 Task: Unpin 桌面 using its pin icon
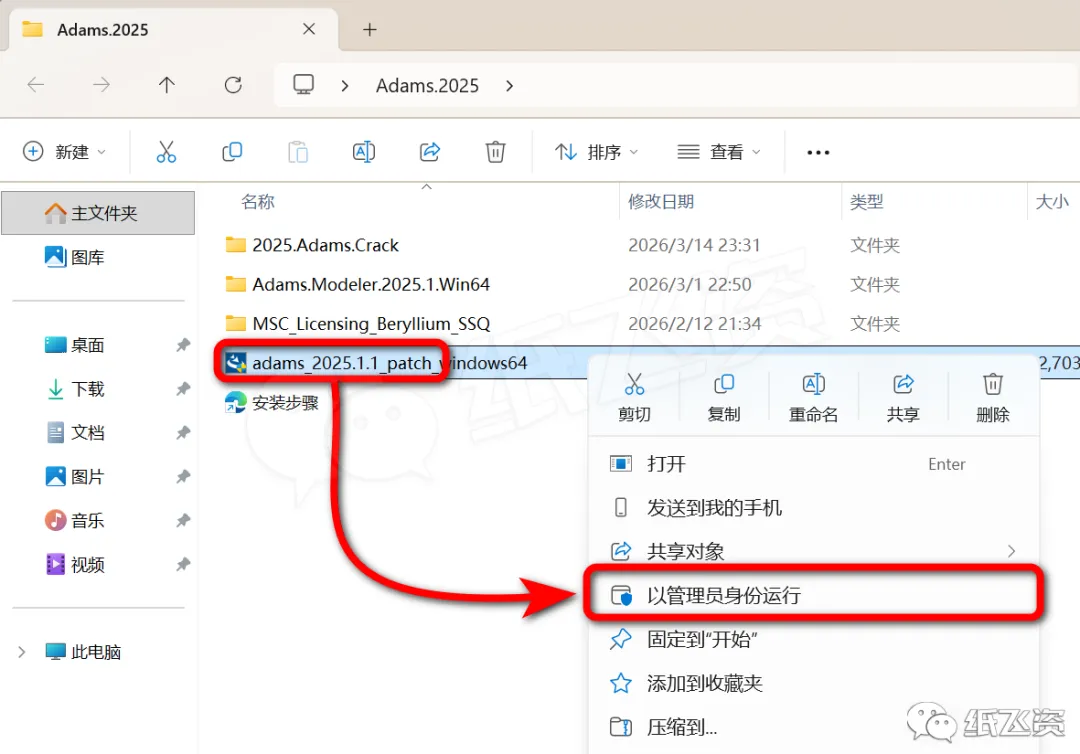coord(183,345)
